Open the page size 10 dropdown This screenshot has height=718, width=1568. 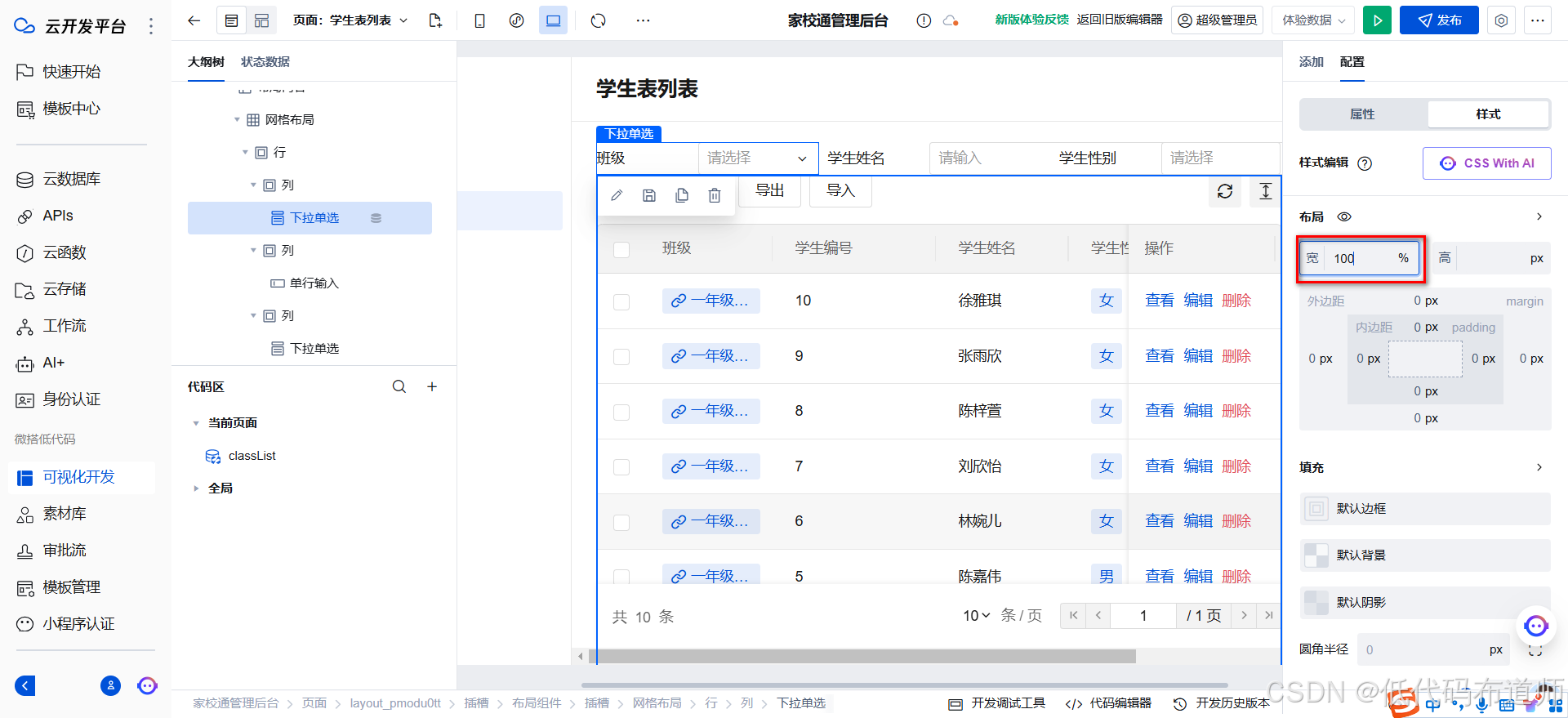tap(976, 616)
